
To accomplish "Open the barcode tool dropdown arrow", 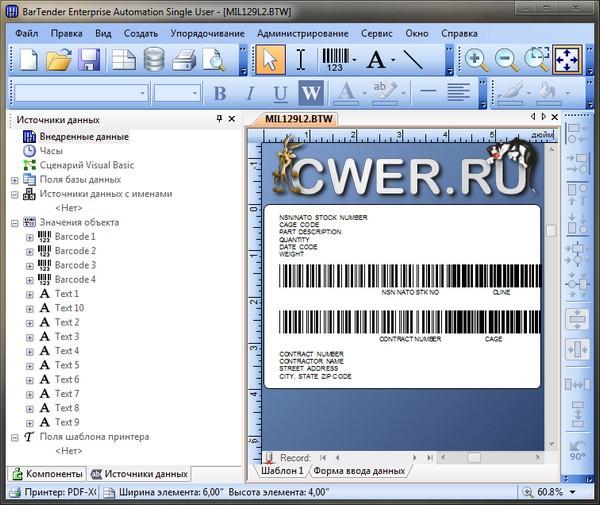I will 354,60.
